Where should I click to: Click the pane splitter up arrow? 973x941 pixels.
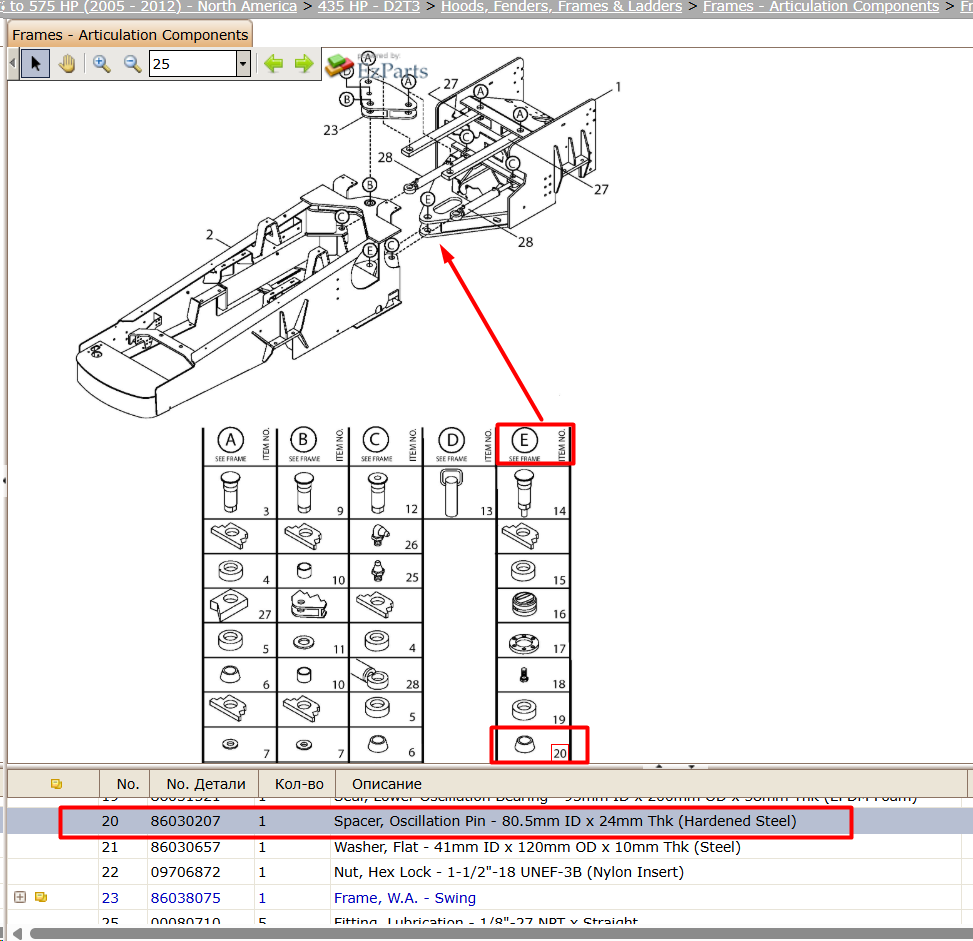[x=659, y=766]
